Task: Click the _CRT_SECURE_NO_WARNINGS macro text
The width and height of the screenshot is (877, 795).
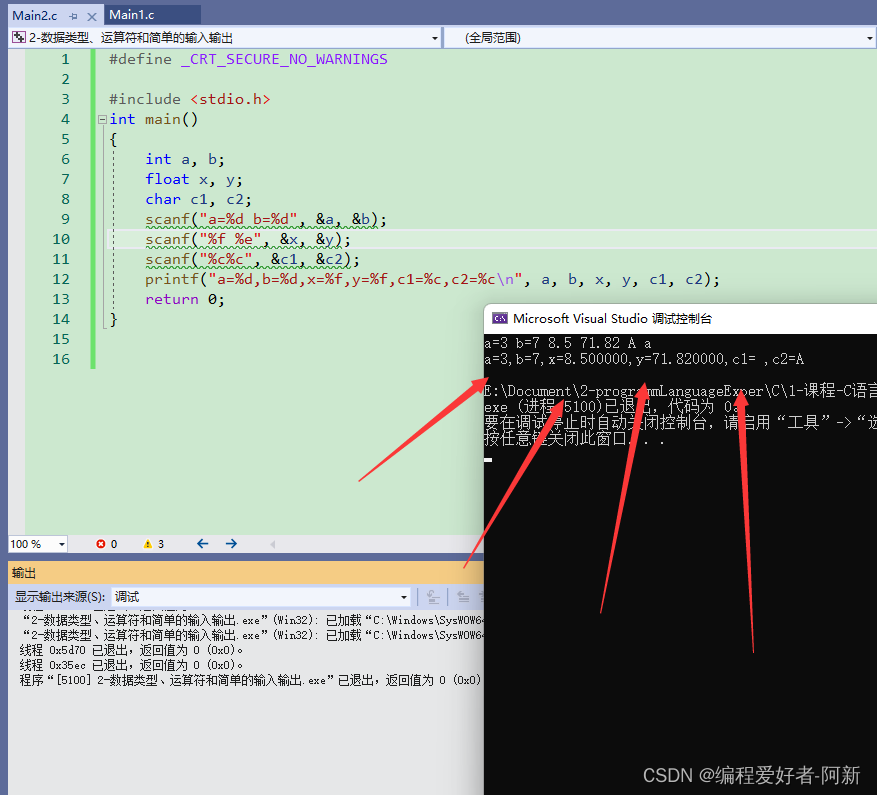Action: [284, 59]
